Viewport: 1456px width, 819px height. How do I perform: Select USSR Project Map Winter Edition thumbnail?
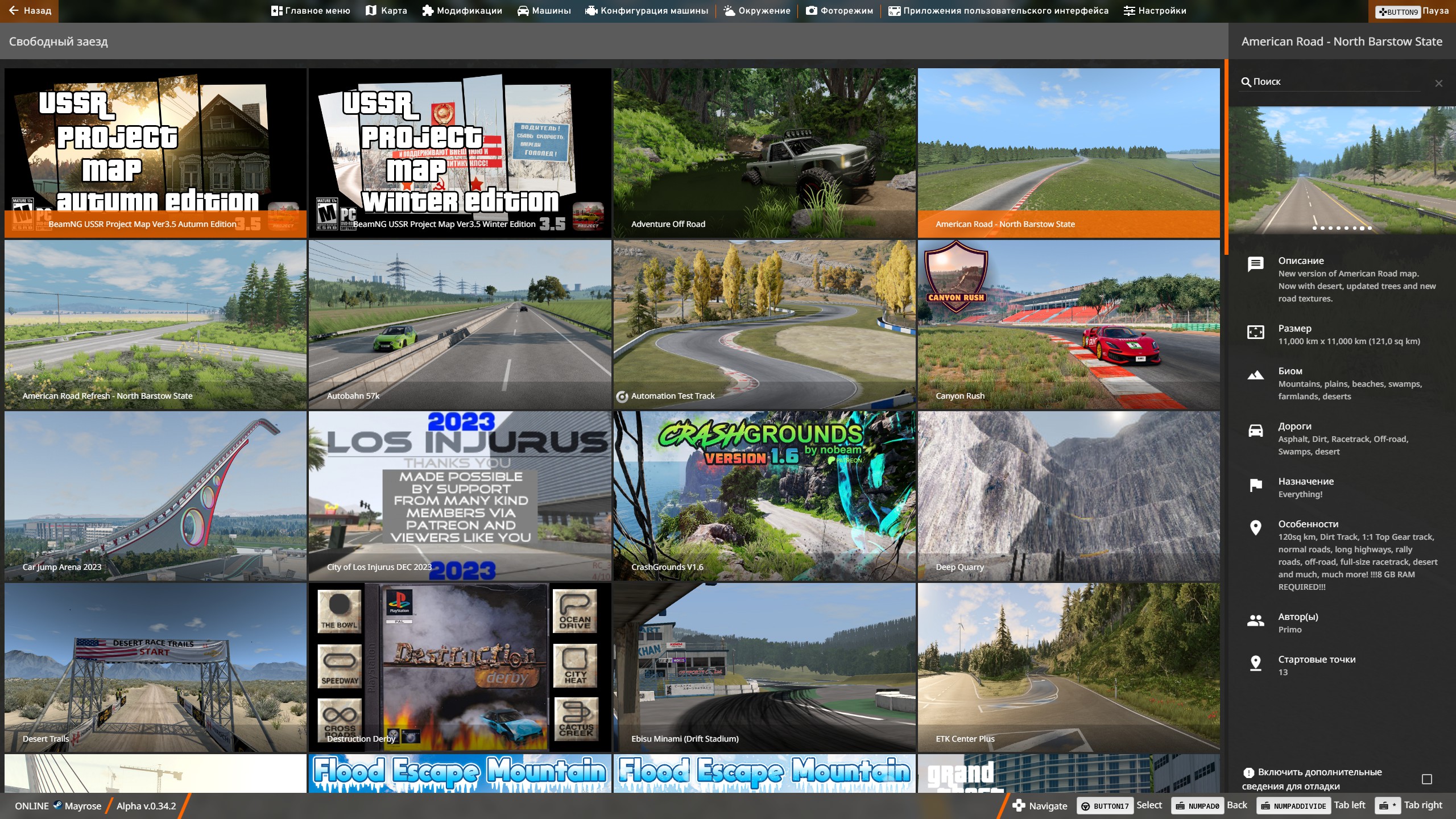coord(460,153)
